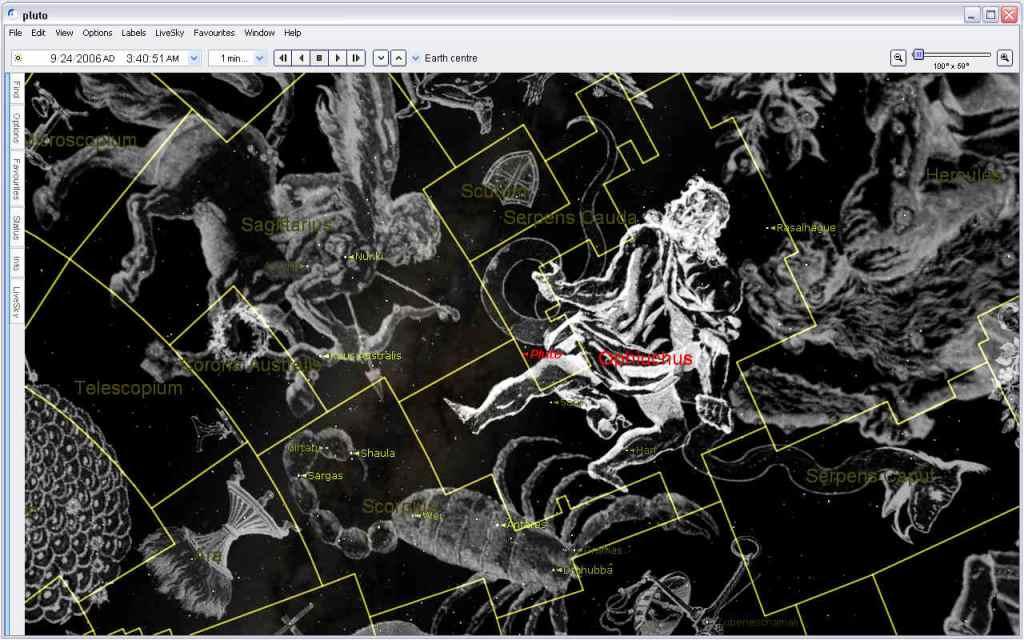Stop the time flow

pos(319,58)
